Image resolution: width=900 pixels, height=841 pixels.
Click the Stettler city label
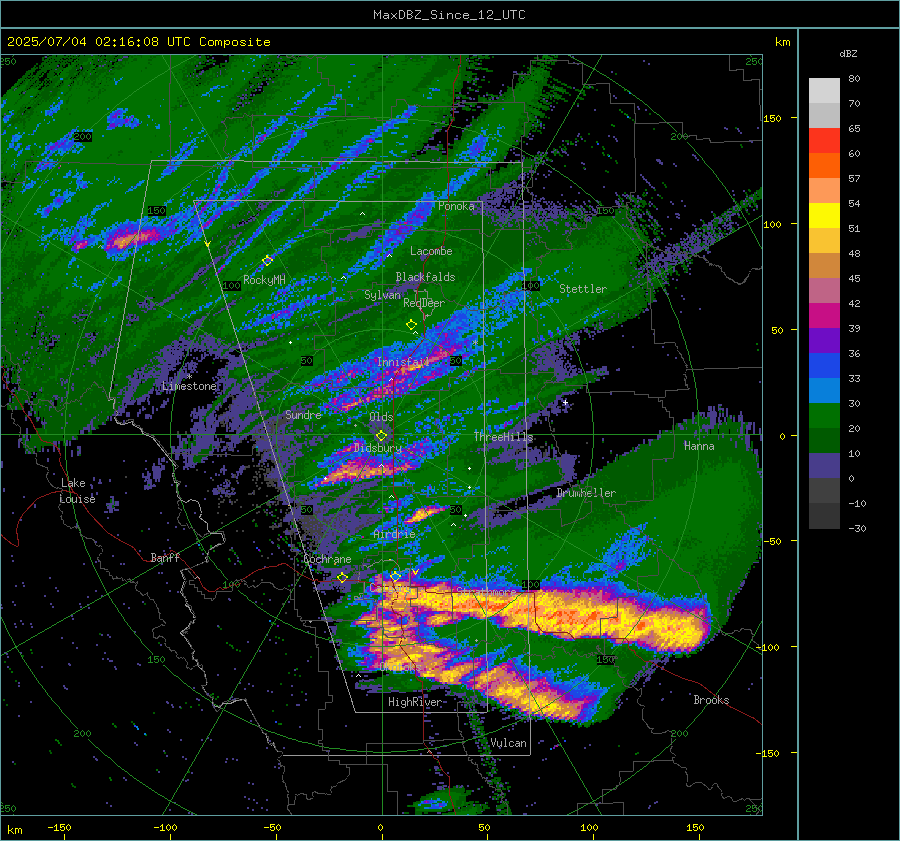[583, 289]
